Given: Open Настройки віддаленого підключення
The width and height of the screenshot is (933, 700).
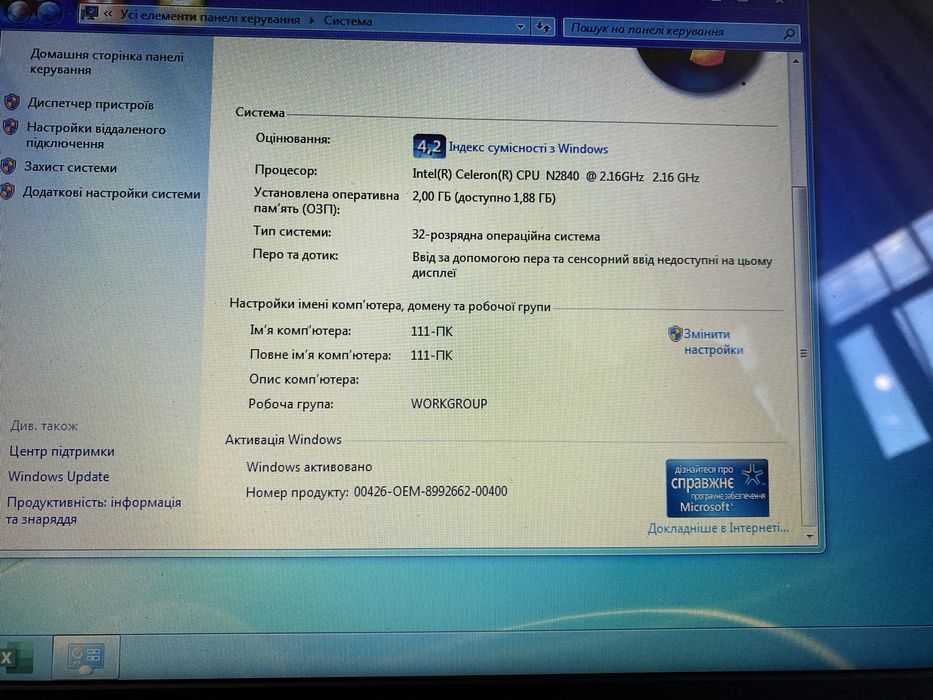Looking at the screenshot, I should [x=96, y=136].
